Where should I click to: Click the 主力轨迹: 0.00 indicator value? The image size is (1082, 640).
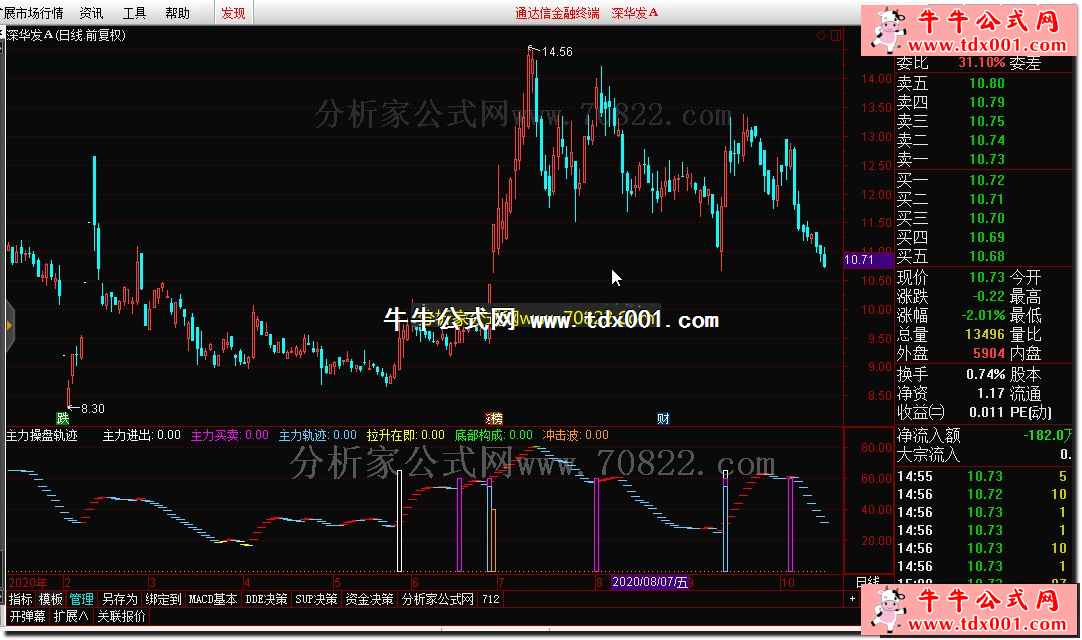click(317, 436)
